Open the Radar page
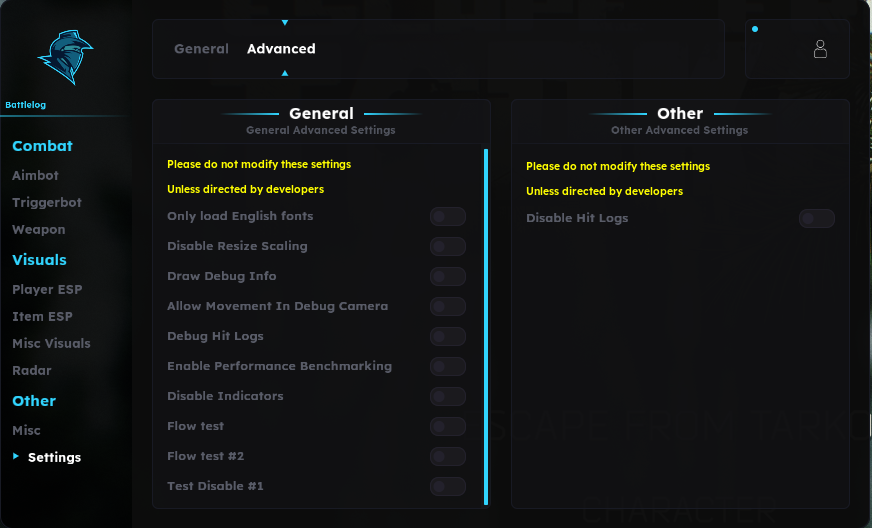872x528 pixels. (x=32, y=371)
